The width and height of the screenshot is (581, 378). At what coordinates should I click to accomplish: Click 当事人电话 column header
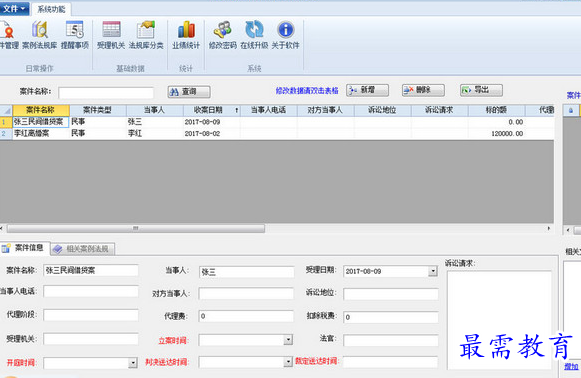269,110
